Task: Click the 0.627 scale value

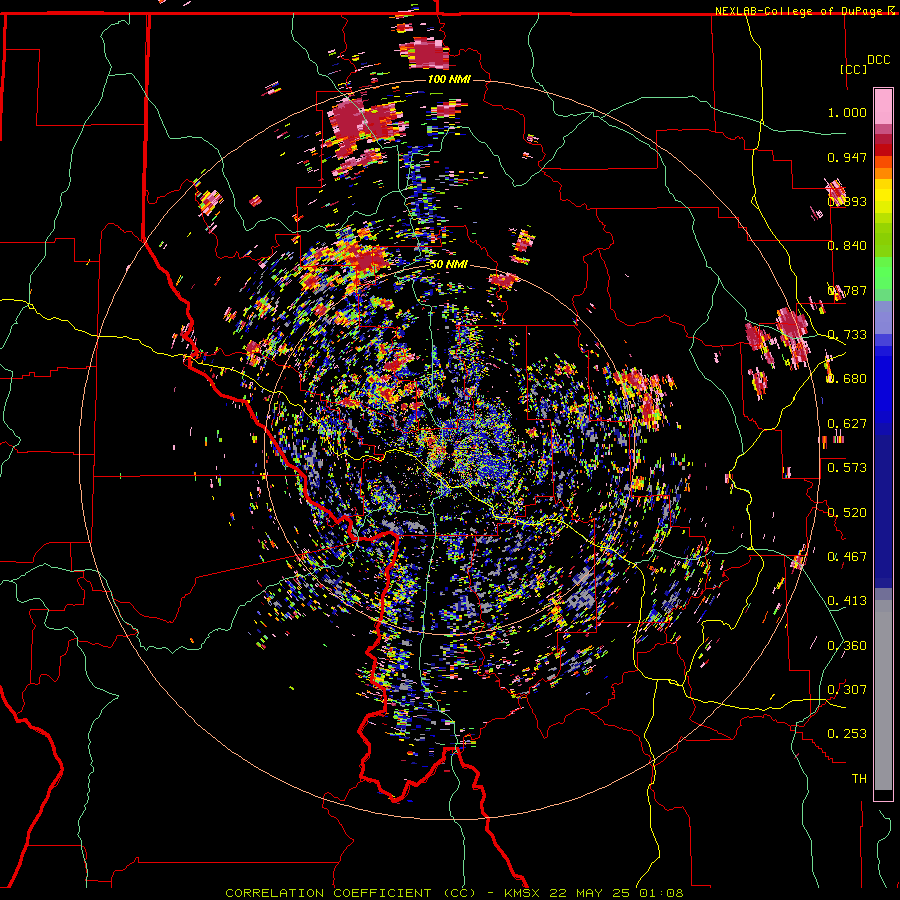Action: pos(847,424)
